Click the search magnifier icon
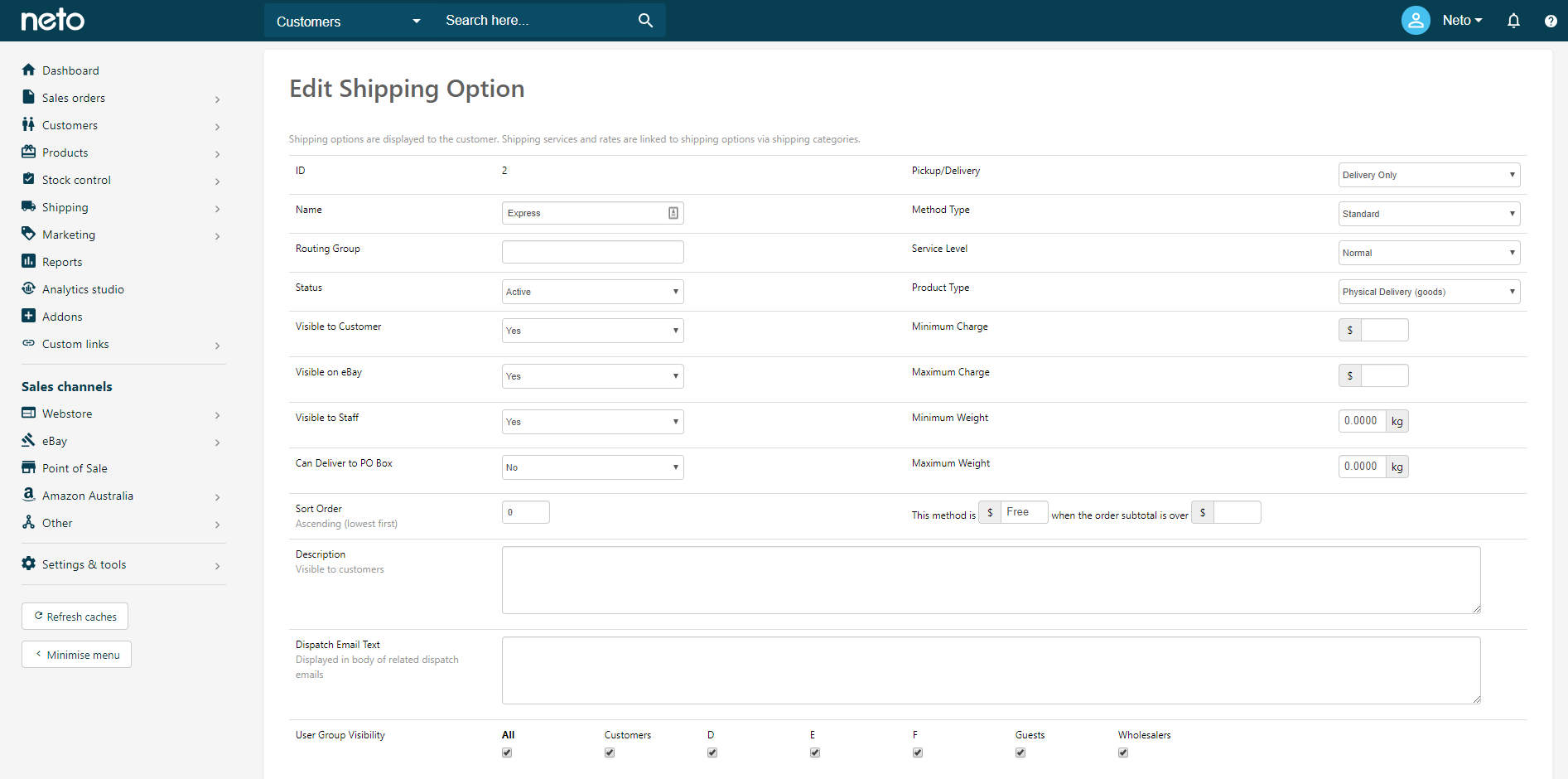Viewport: 1568px width, 779px height. coord(645,21)
